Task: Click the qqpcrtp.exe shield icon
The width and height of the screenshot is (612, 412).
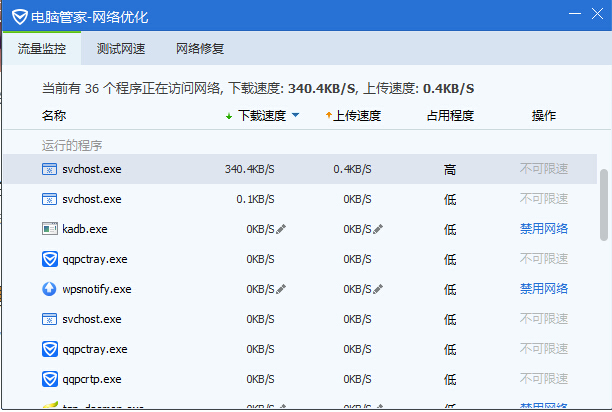Action: [50, 379]
